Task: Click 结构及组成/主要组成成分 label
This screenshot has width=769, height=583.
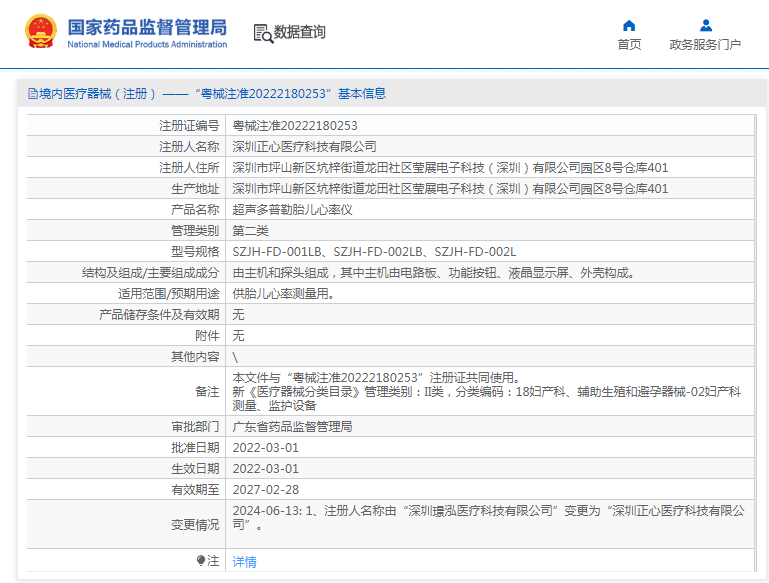Action: [150, 273]
